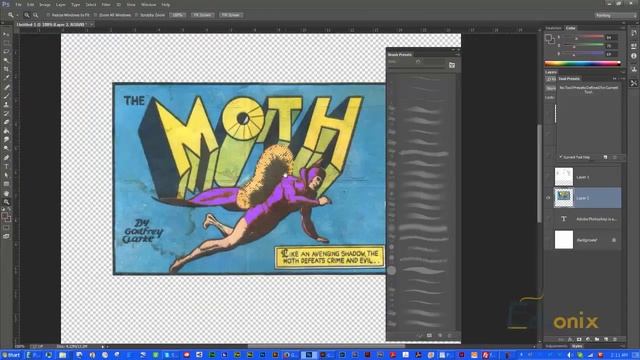This screenshot has height=360, width=640.
Task: Click the Fill Screen button
Action: tap(231, 15)
